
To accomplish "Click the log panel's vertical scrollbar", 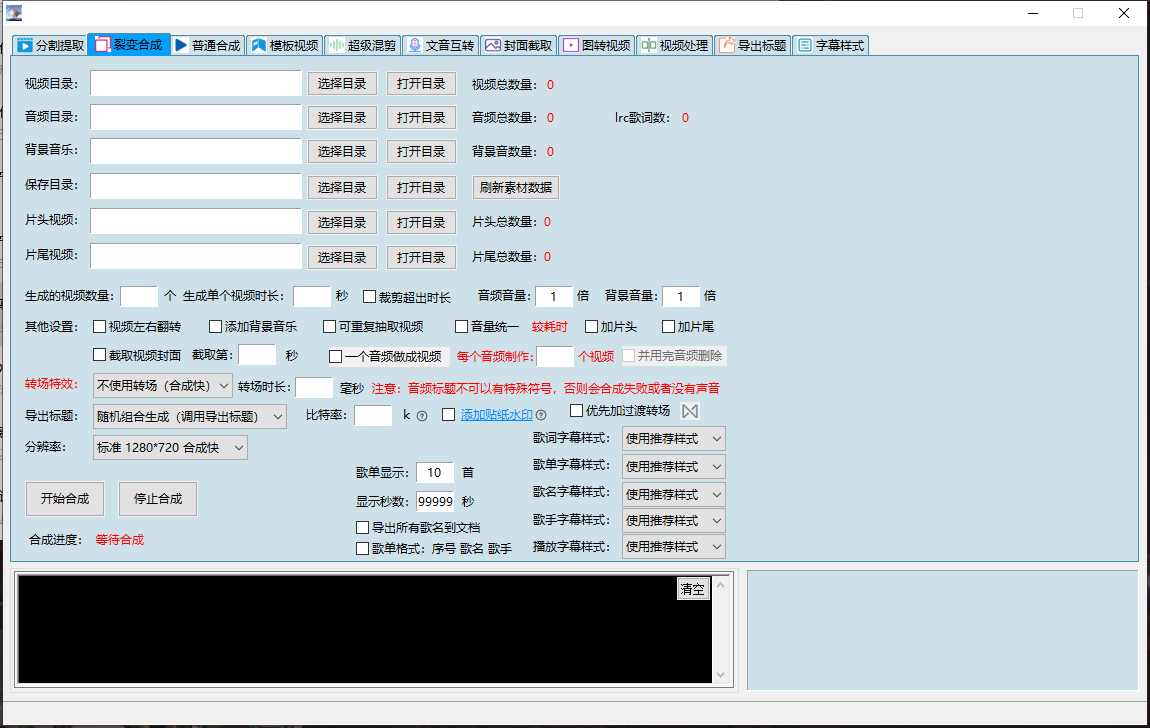I will pyautogui.click(x=722, y=628).
